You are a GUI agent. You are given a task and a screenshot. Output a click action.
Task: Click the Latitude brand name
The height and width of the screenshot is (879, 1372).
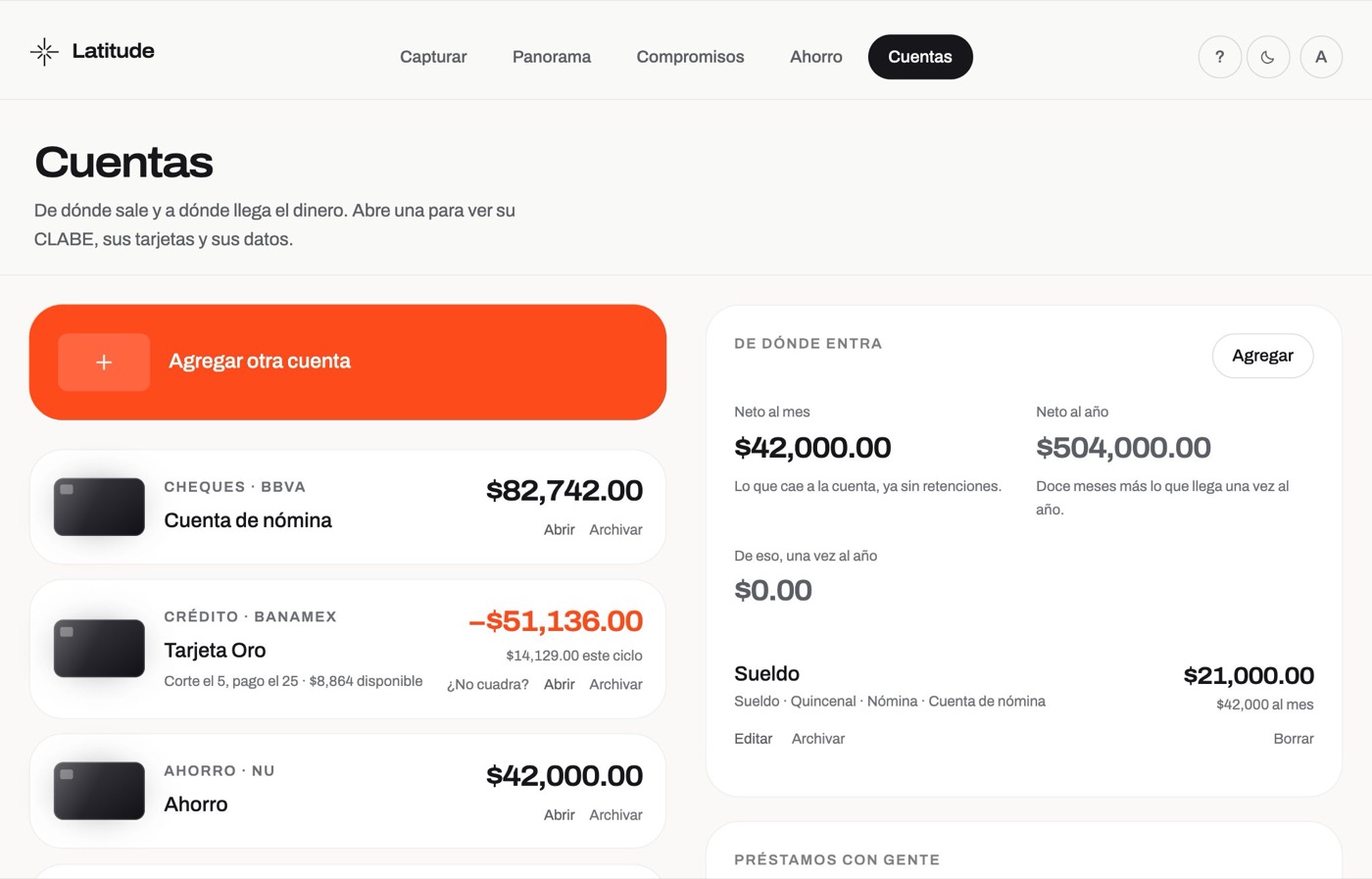(113, 51)
